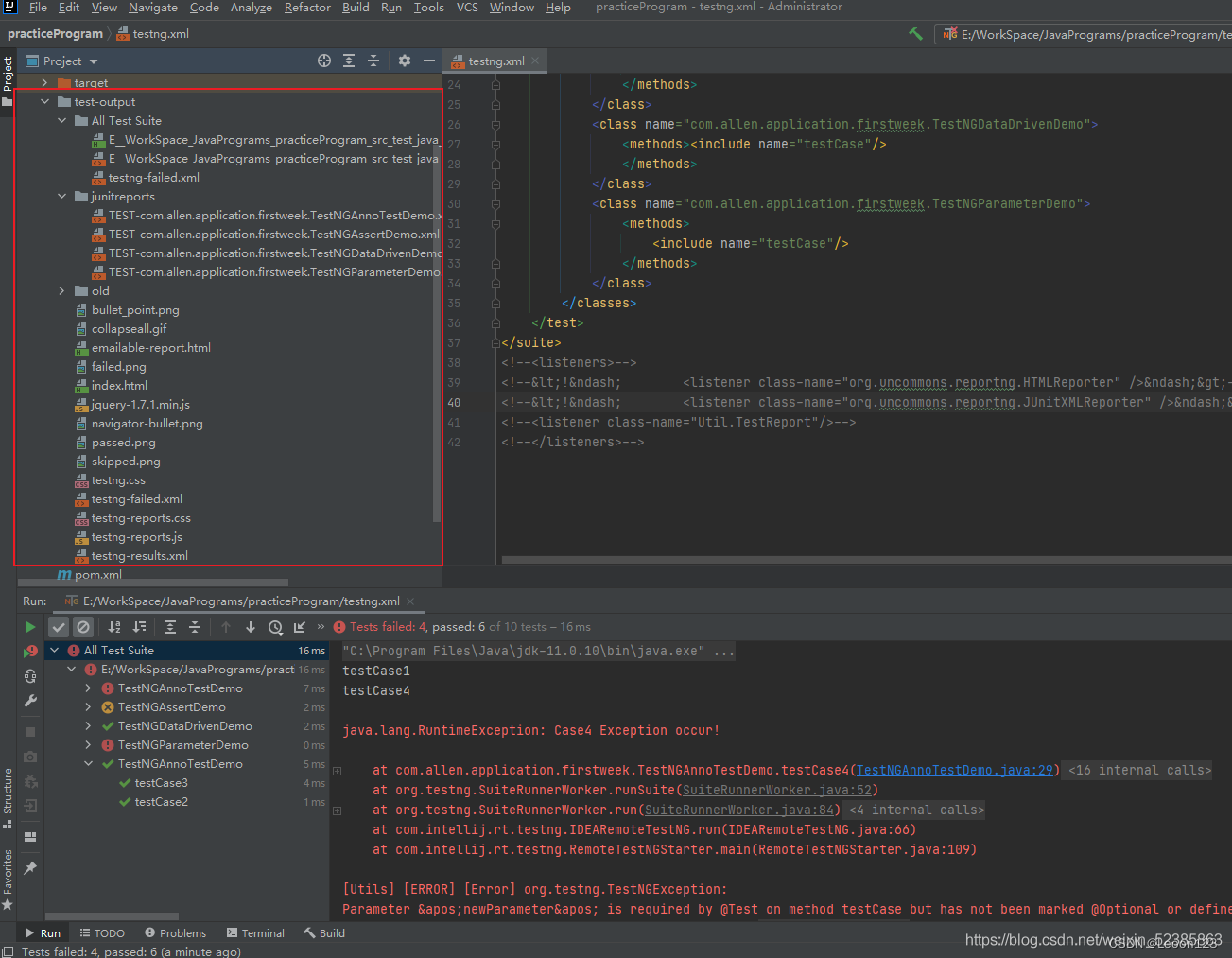Open the Structure tool window stripe
This screenshot has height=958, width=1232.
pyautogui.click(x=8, y=797)
